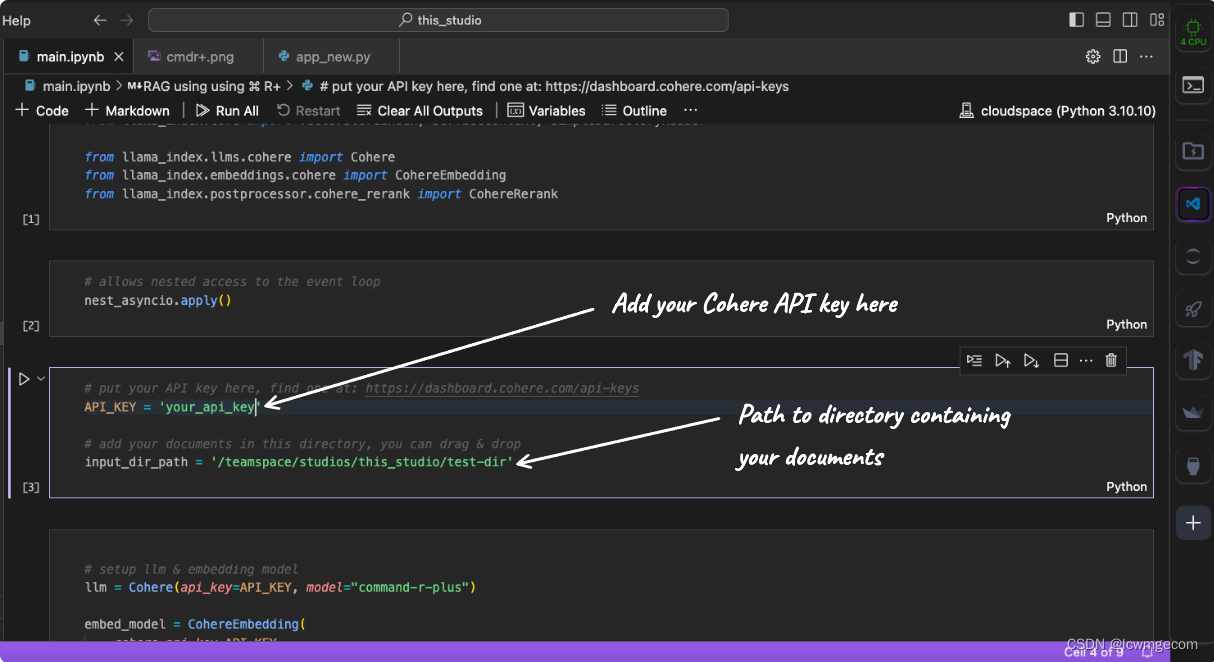Click the this_studio search bar
The width and height of the screenshot is (1214, 662).
437,20
